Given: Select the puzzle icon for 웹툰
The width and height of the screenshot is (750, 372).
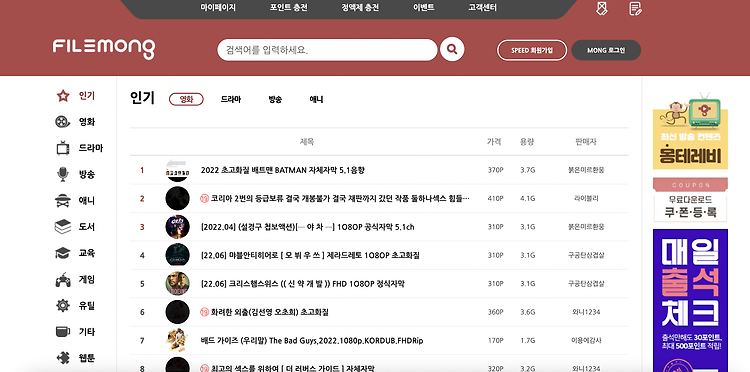Looking at the screenshot, I should pos(63,358).
